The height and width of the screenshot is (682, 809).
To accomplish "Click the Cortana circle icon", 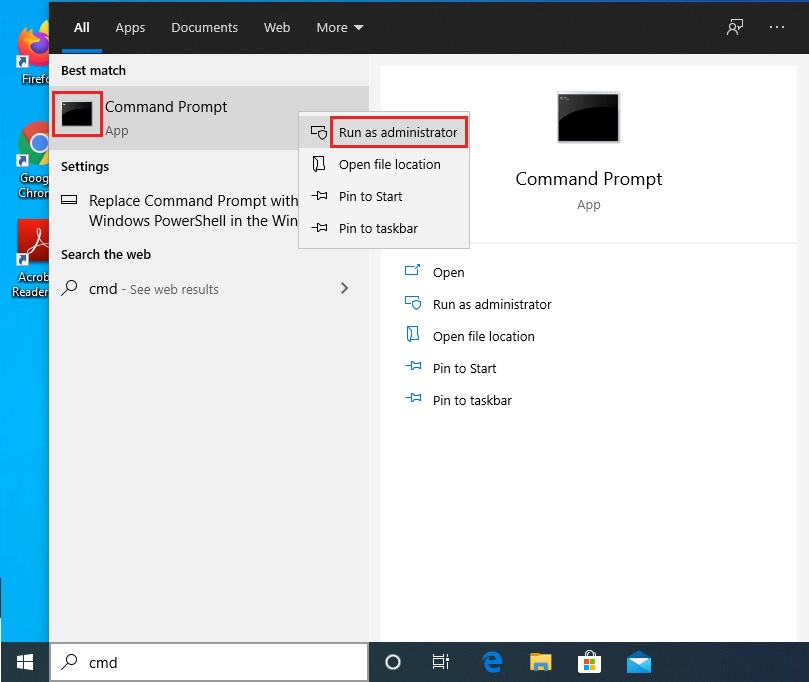I will 392,661.
